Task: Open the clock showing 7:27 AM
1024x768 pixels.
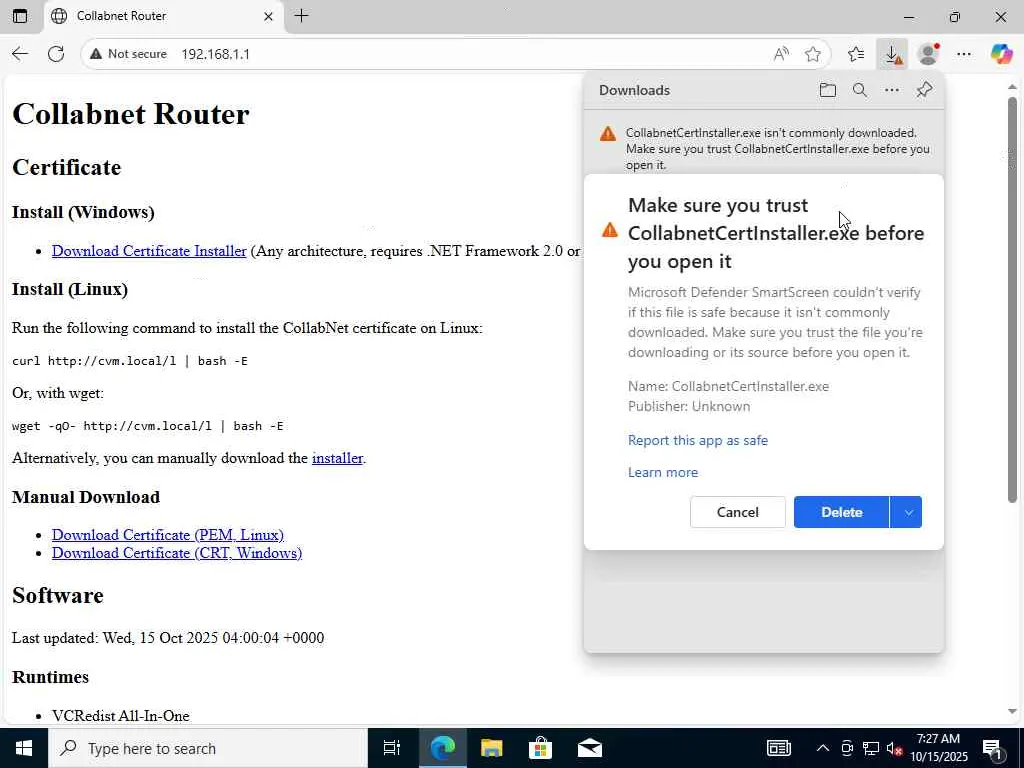Action: click(939, 748)
